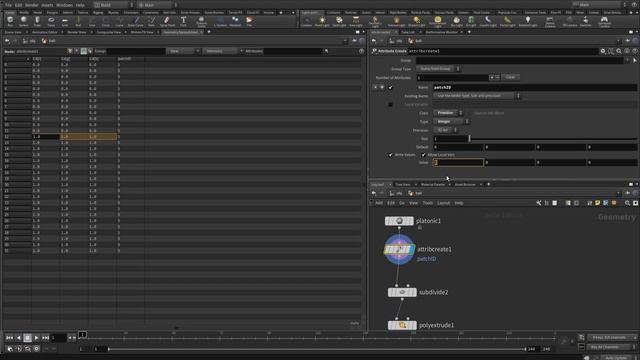Image resolution: width=640 pixels, height=360 pixels.
Task: Open the Type Integer dropdown
Action: [451, 122]
